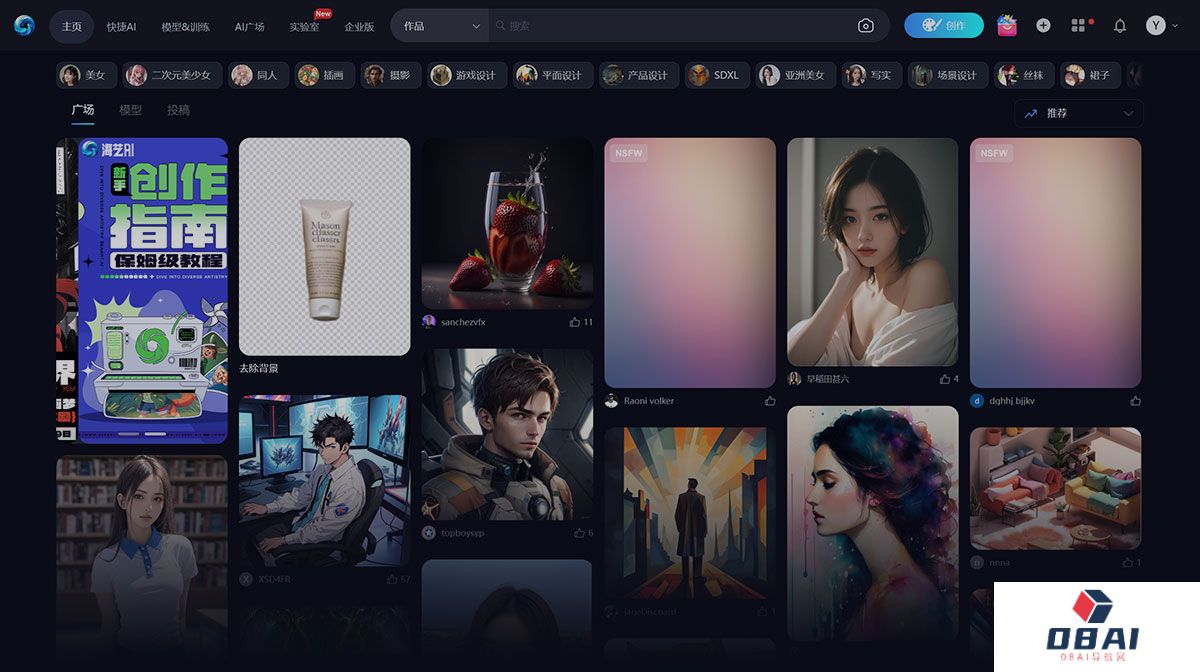
Task: Click the gift box promotion icon
Action: point(1006,25)
